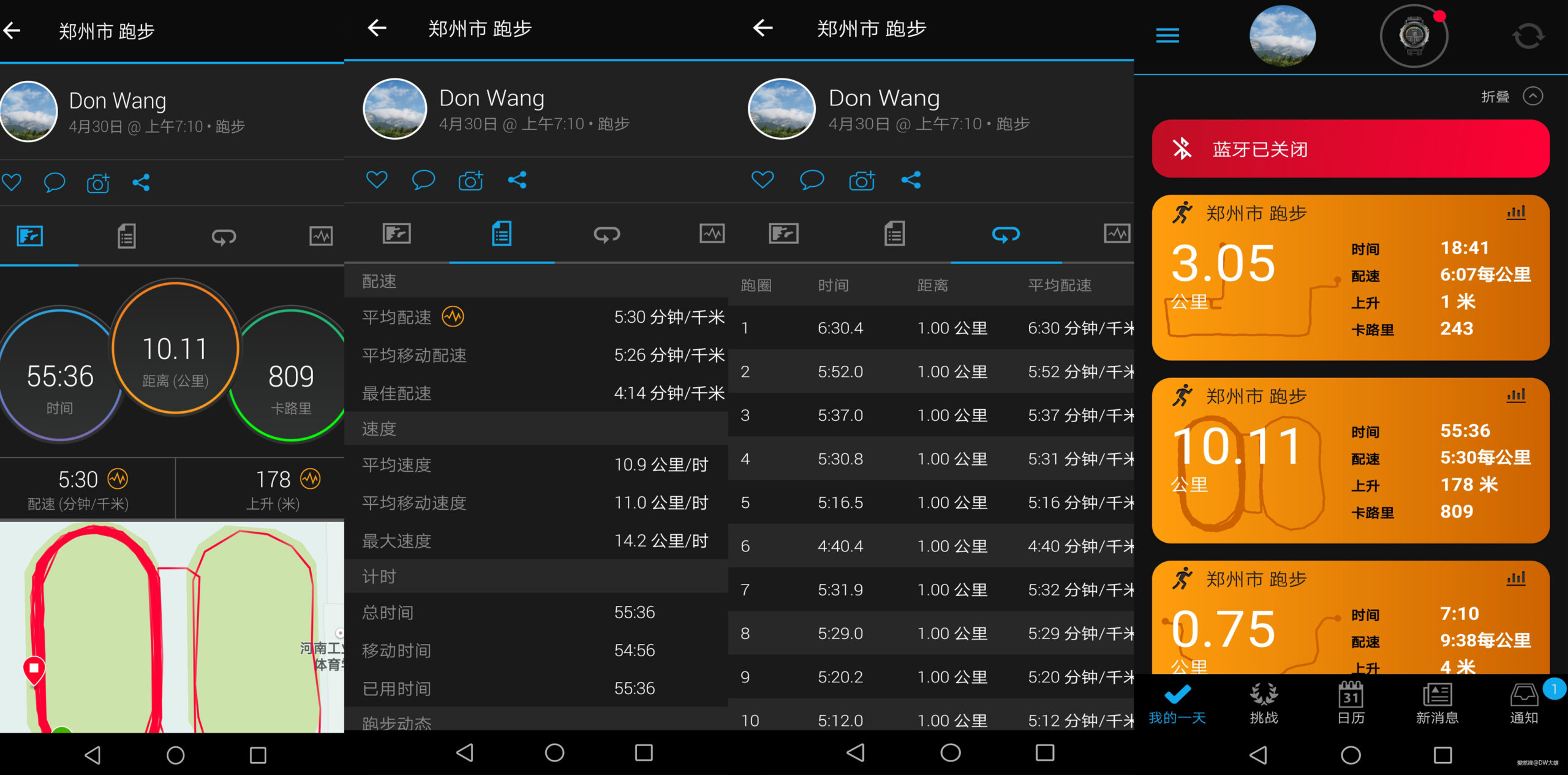The height and width of the screenshot is (775, 1568).
Task: View Don Wang's profile avatar
Action: [x=28, y=111]
